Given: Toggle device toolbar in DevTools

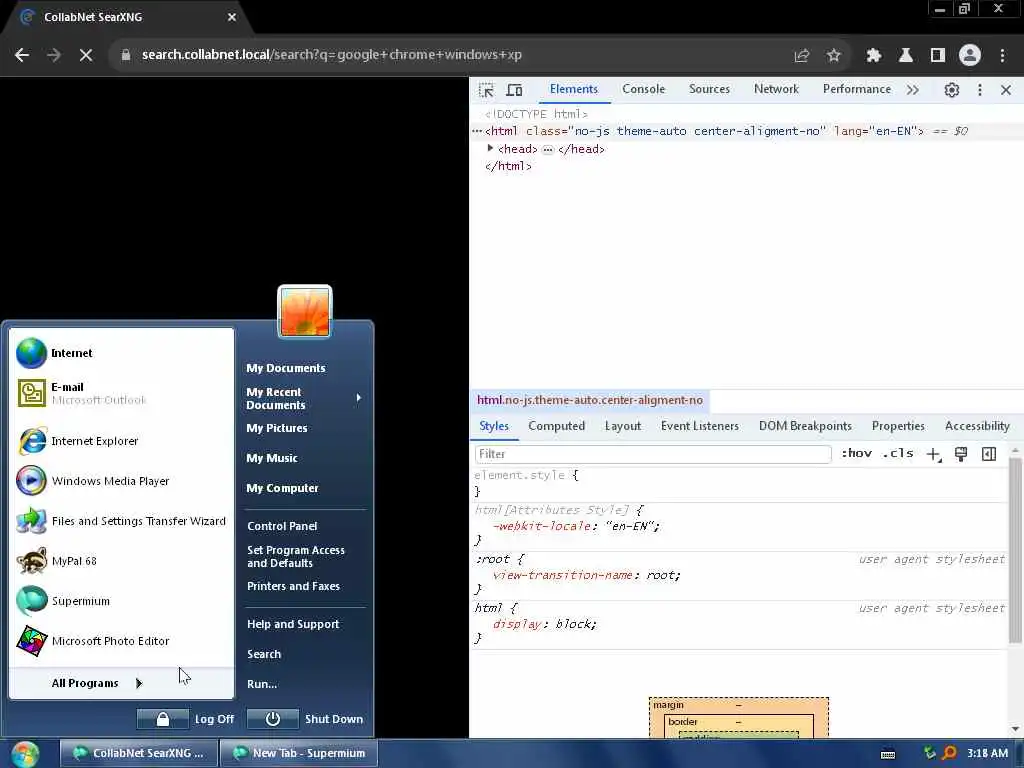Looking at the screenshot, I should pyautogui.click(x=515, y=90).
